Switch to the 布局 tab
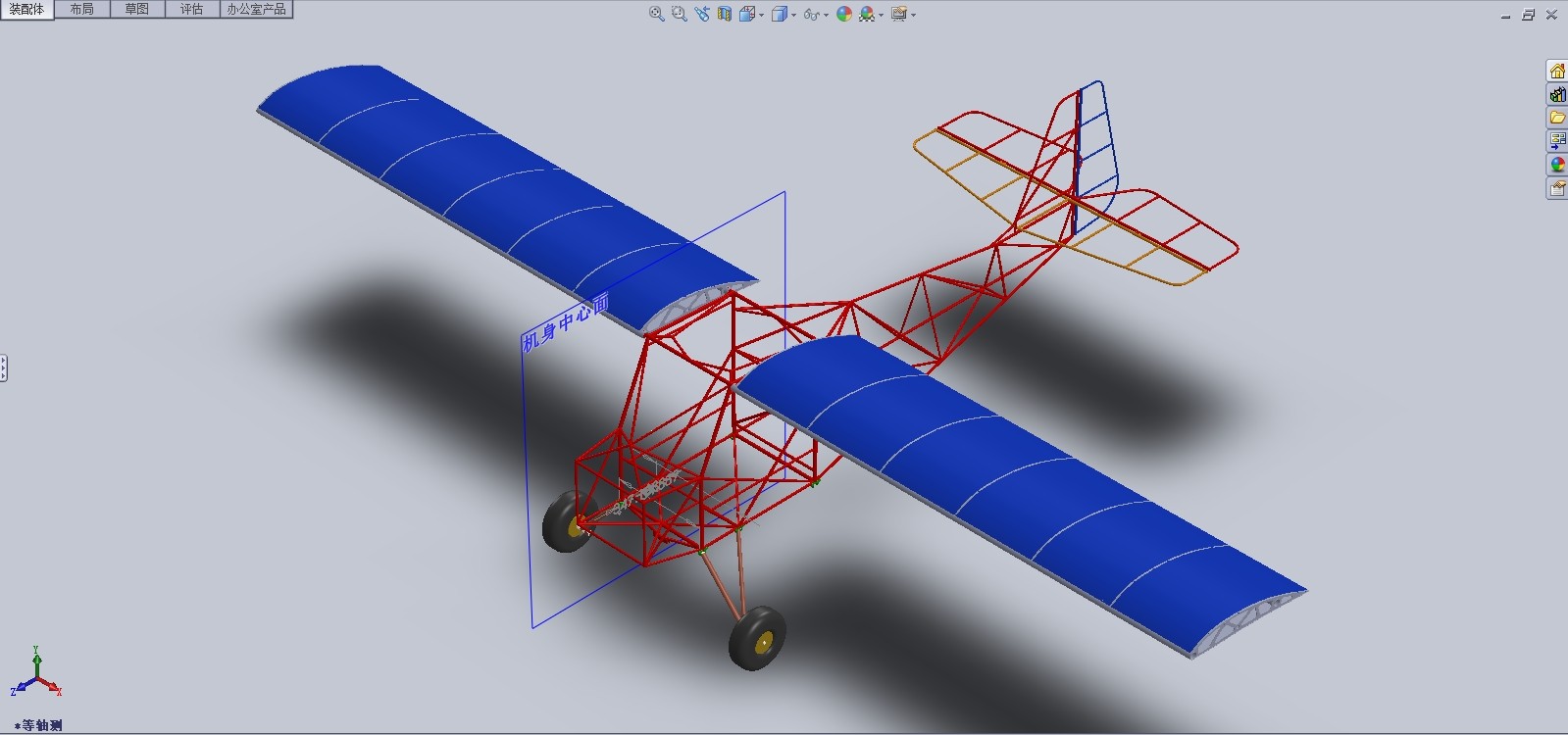The image size is (1568, 735). [x=81, y=9]
